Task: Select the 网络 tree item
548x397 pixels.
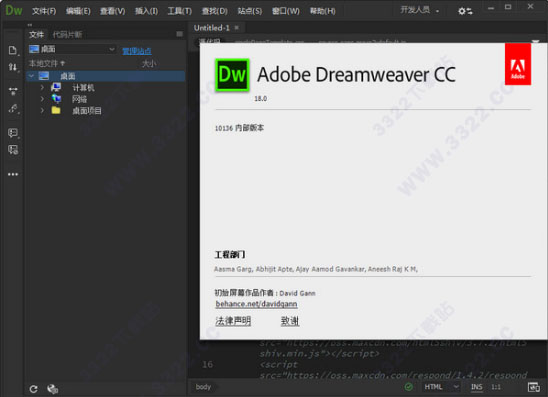Action: click(x=79, y=99)
